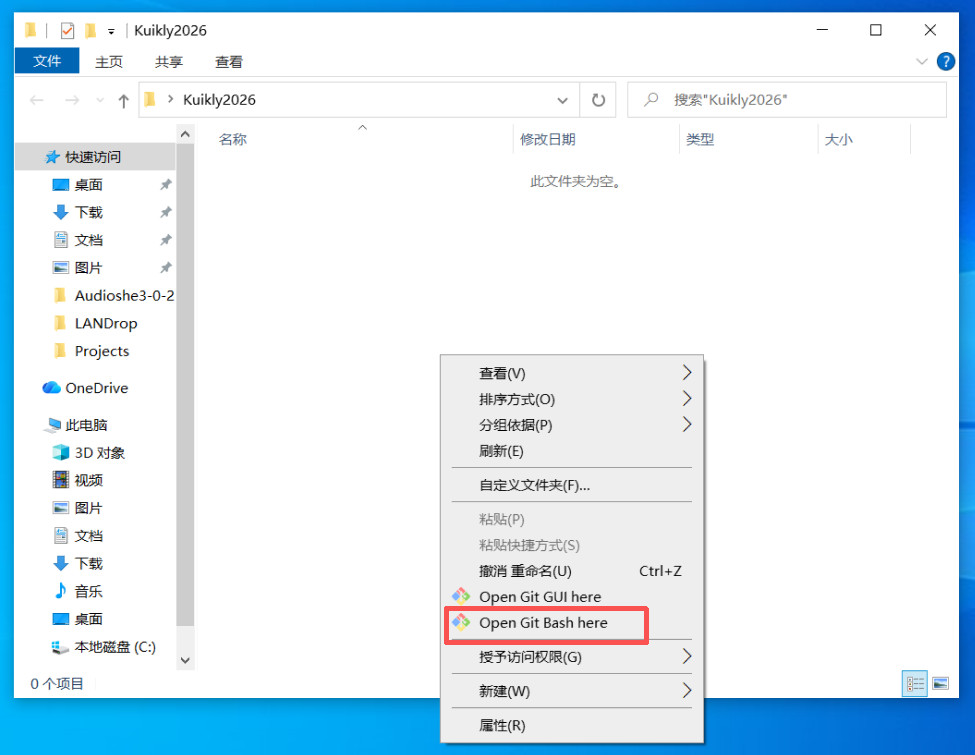
Task: Switch to the 查看 ribbon tab
Action: (x=228, y=62)
